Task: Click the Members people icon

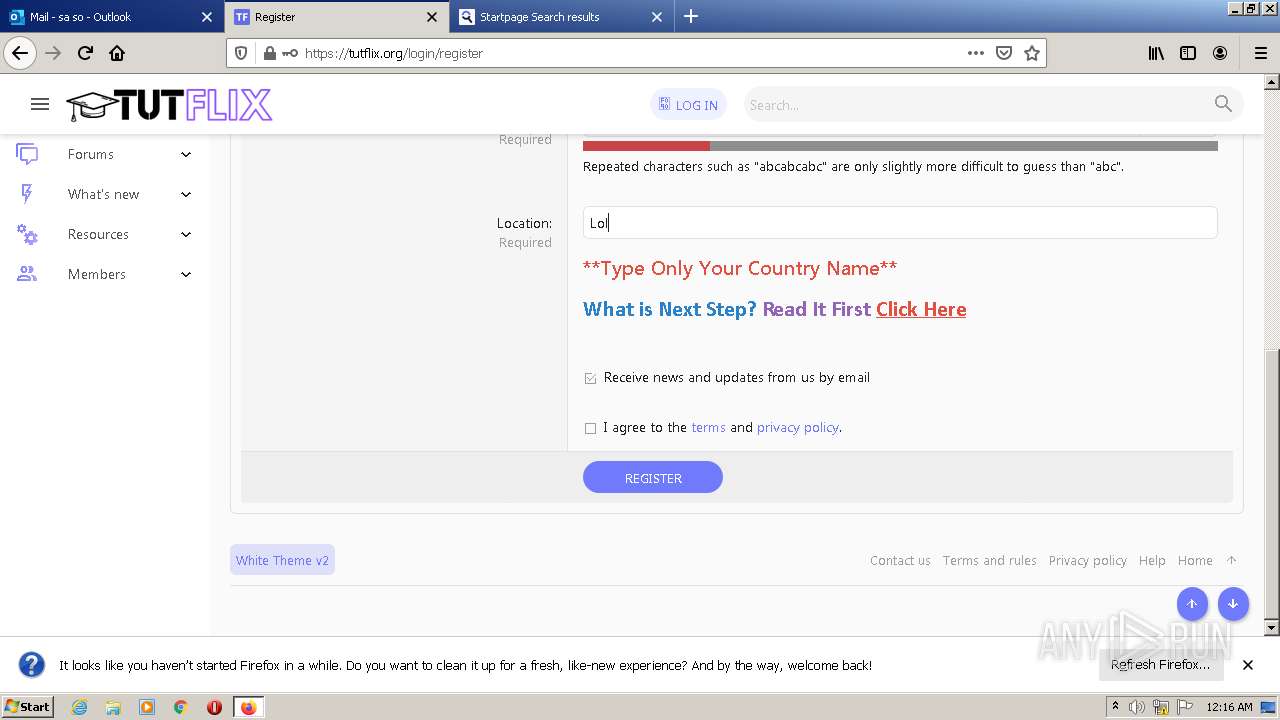Action: (27, 274)
